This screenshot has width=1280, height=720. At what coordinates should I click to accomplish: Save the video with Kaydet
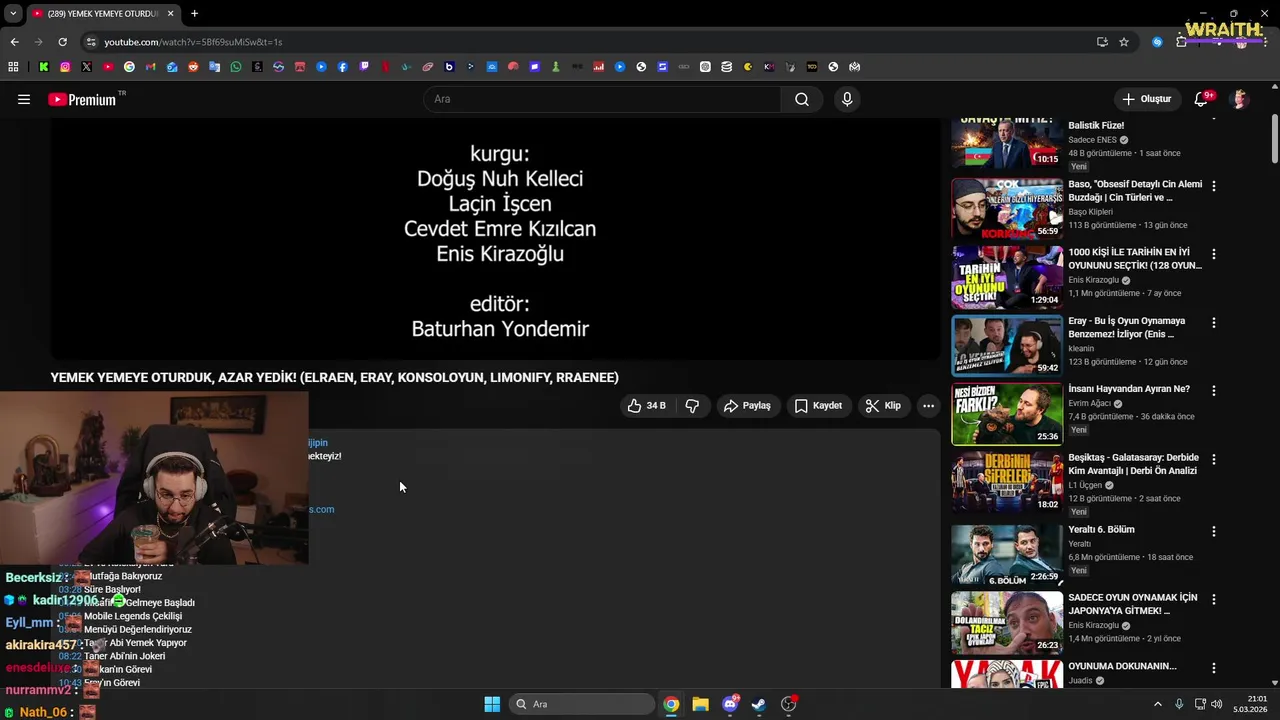[818, 406]
